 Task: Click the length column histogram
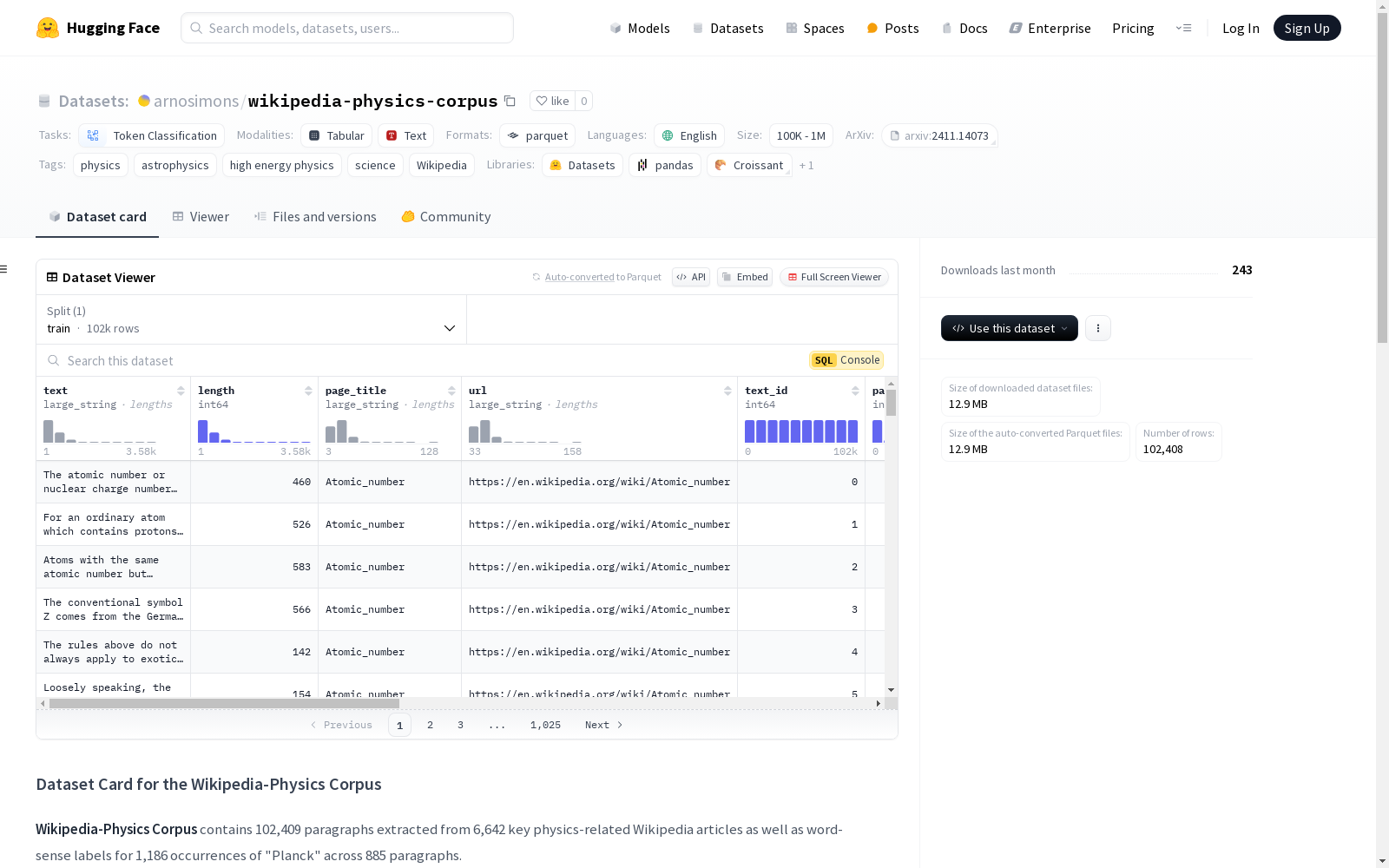[x=254, y=431]
